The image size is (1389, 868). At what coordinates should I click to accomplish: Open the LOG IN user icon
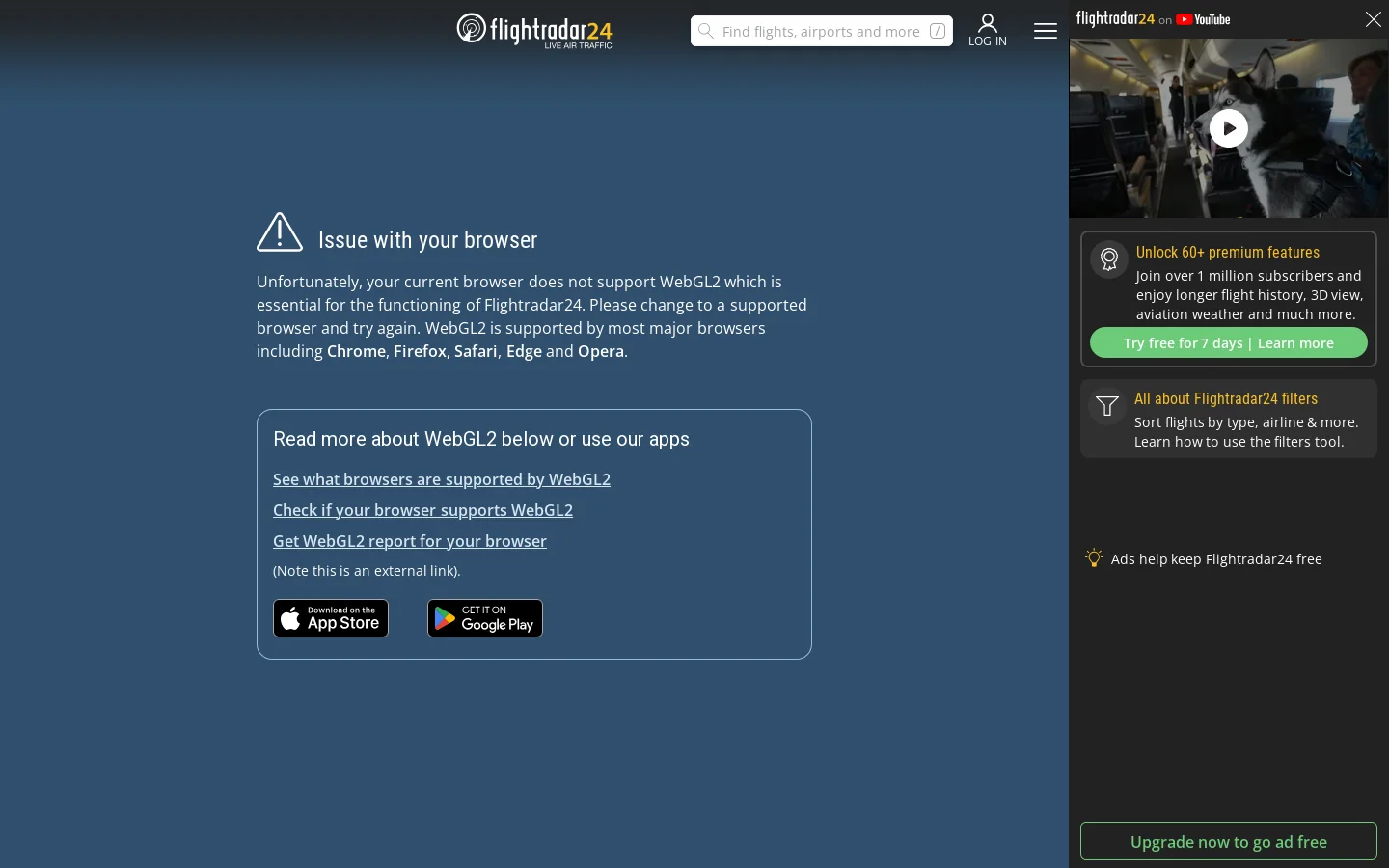point(988,30)
